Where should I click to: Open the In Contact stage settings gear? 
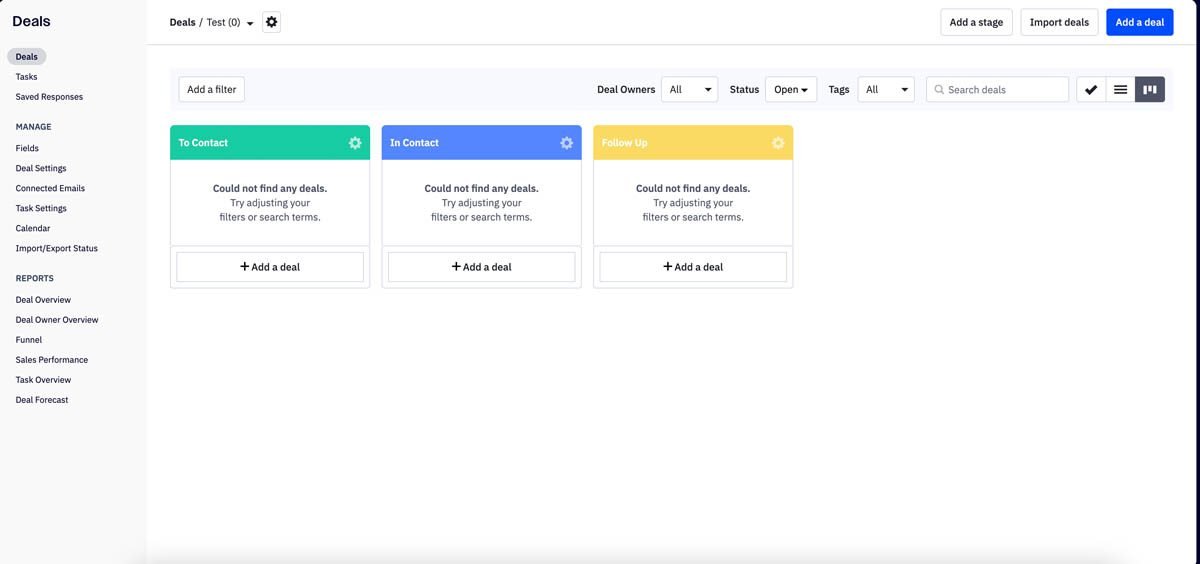tap(566, 143)
